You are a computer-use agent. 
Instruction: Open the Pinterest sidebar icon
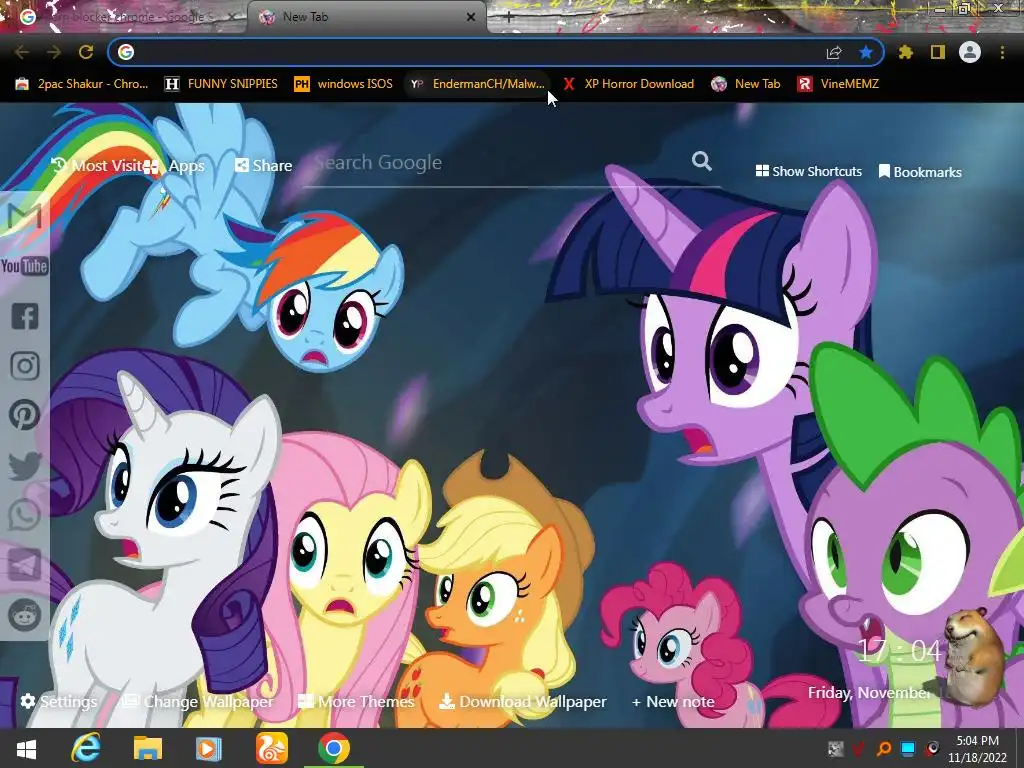25,415
